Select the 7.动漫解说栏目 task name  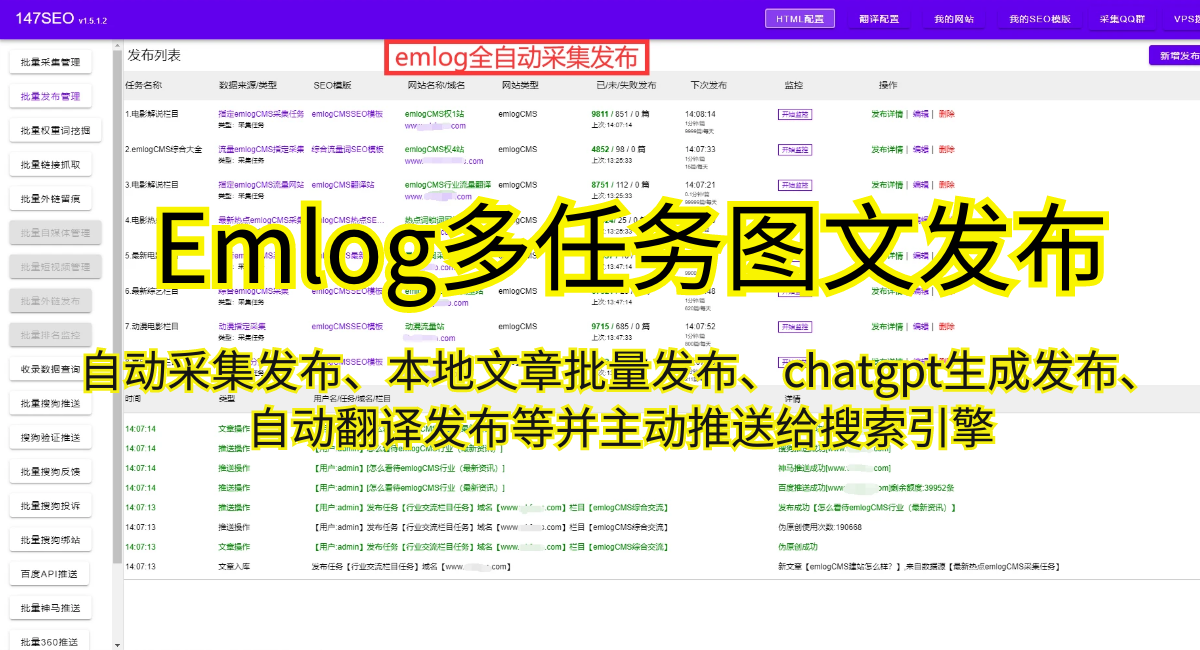coord(152,327)
